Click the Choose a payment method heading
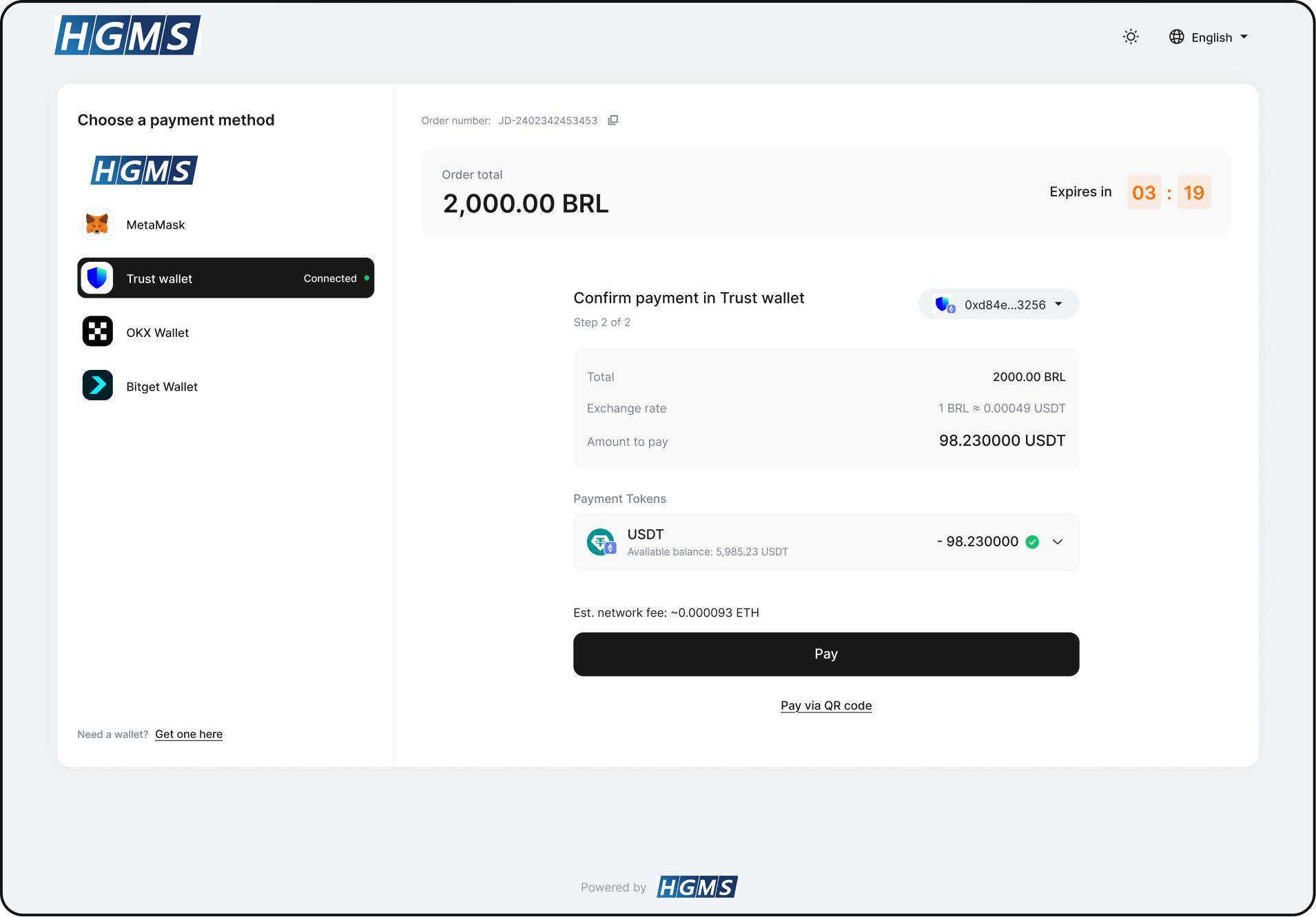 (x=176, y=121)
